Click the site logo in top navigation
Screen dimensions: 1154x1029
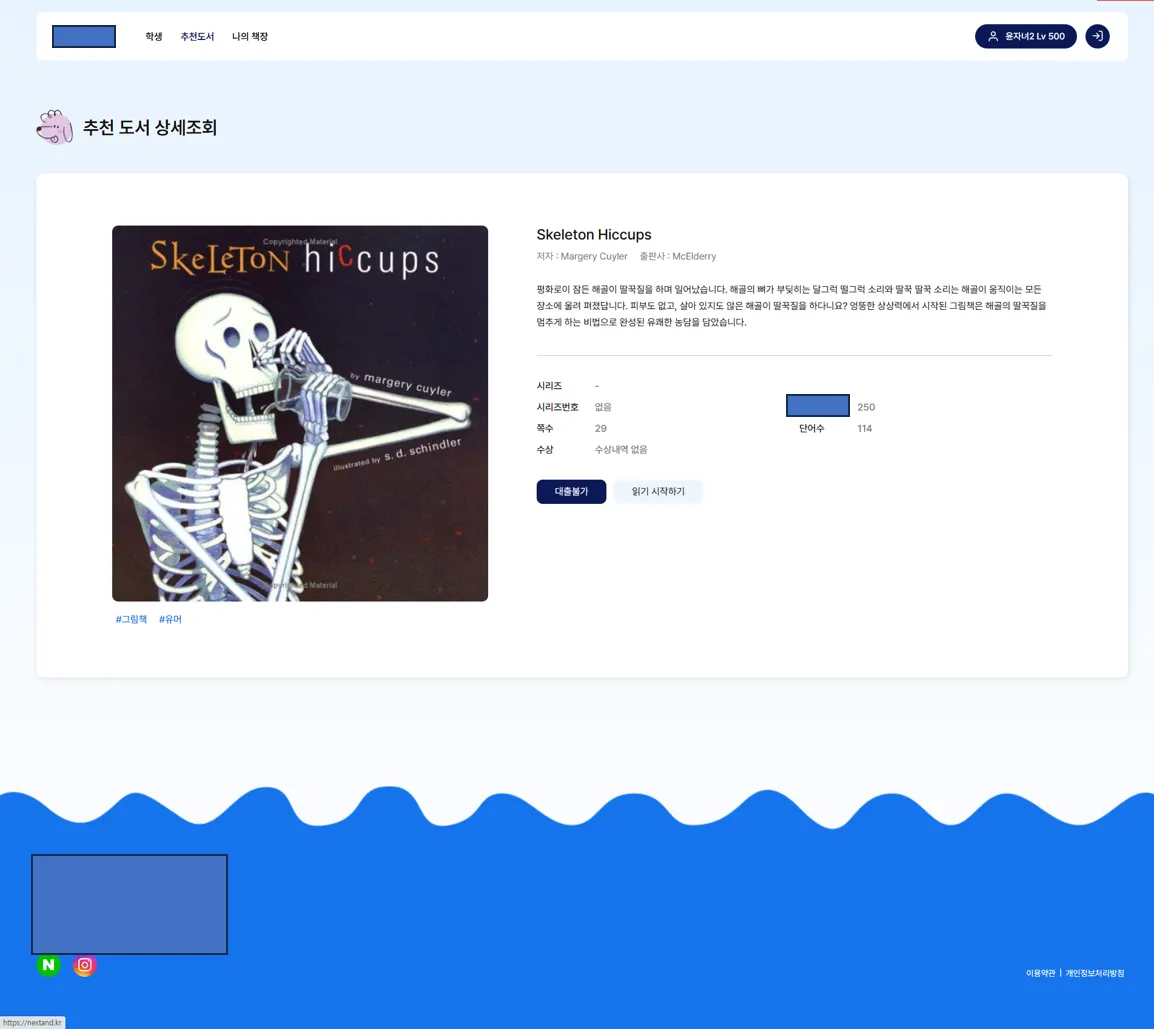[84, 37]
